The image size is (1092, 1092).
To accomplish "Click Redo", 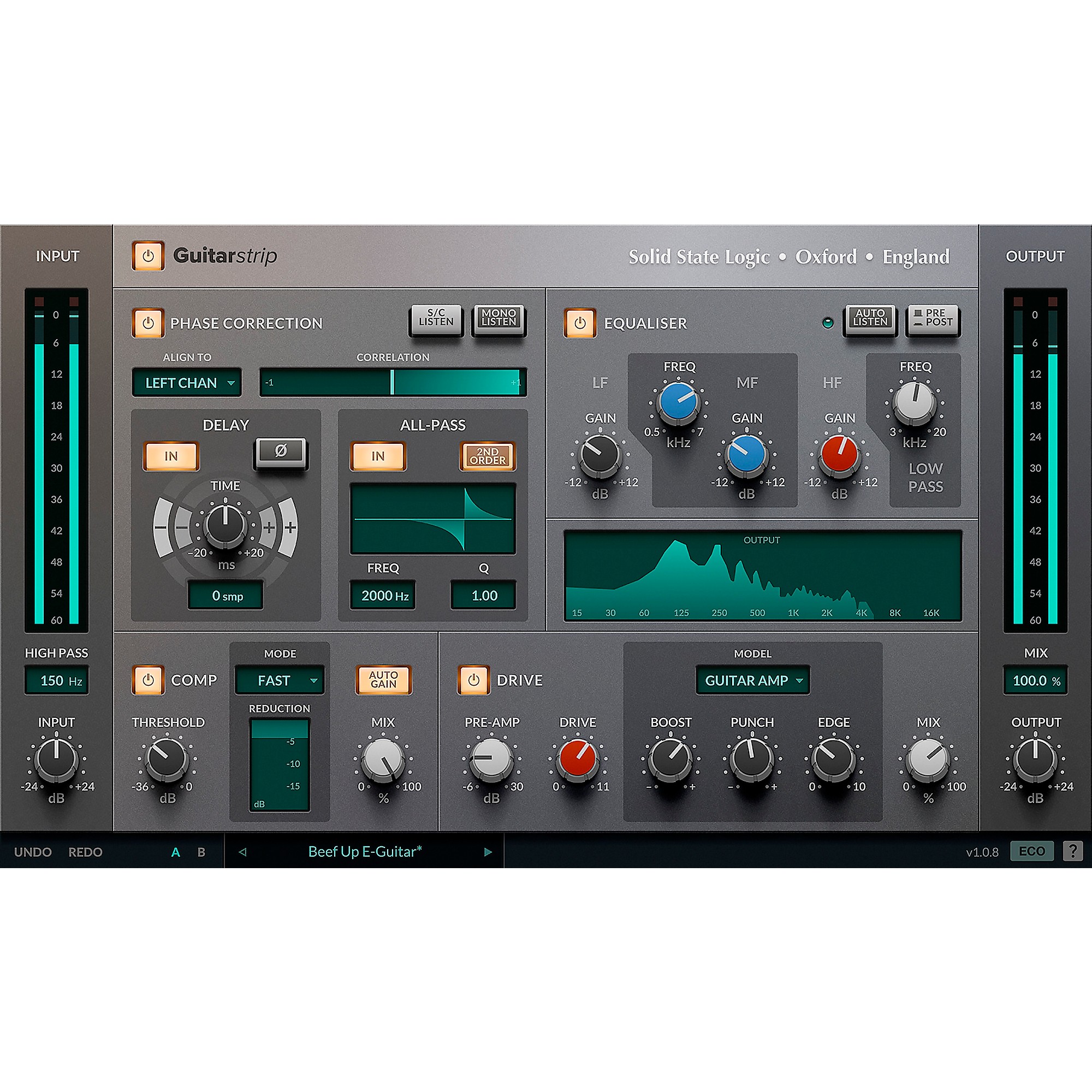I will pos(85,852).
